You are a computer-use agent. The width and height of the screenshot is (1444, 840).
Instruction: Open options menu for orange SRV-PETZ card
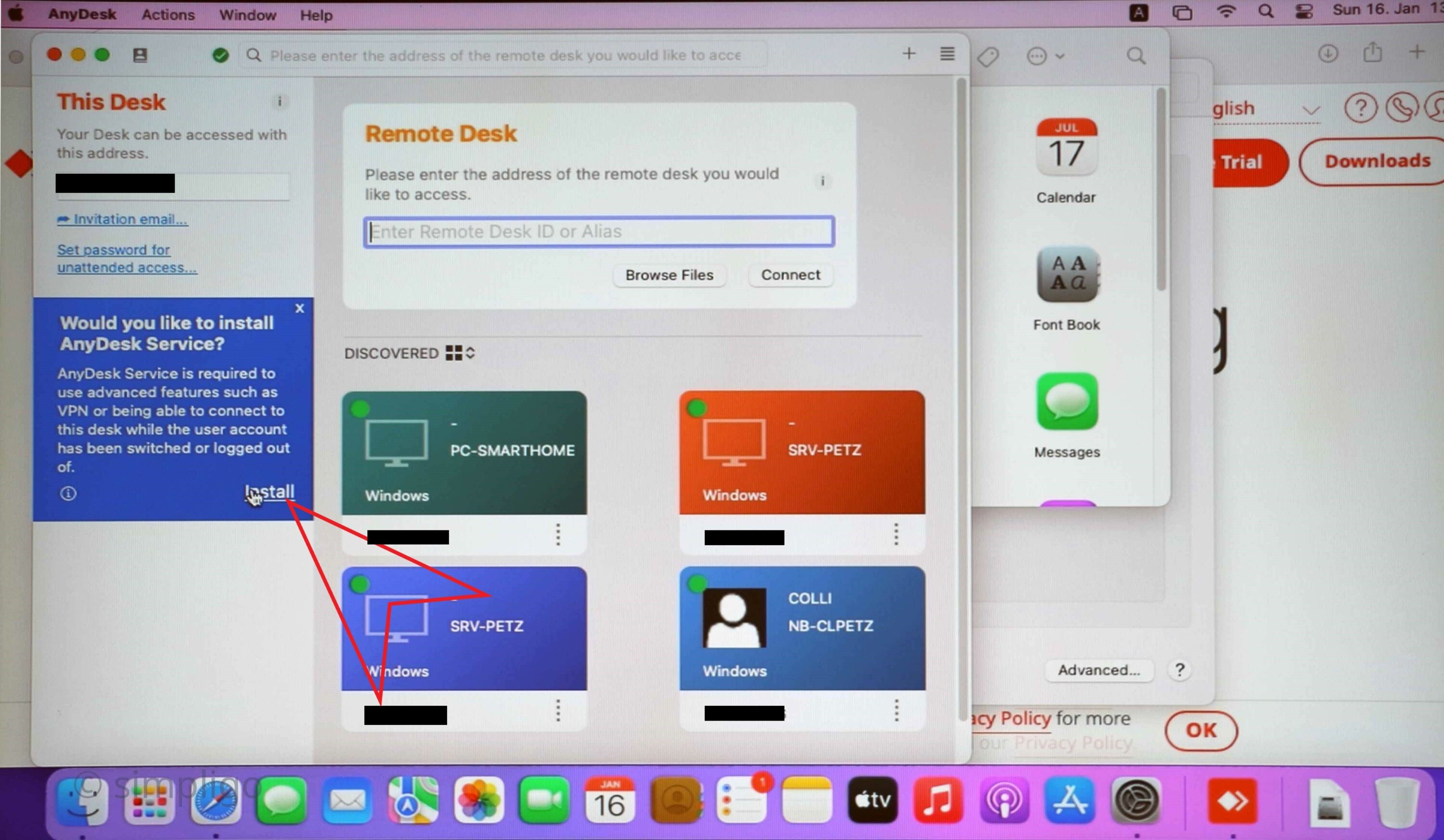pos(896,534)
